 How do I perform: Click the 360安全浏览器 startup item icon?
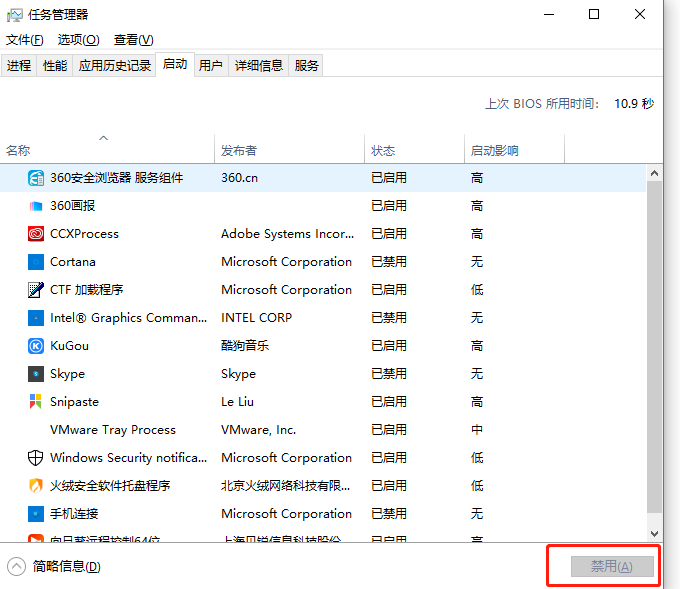coord(36,178)
